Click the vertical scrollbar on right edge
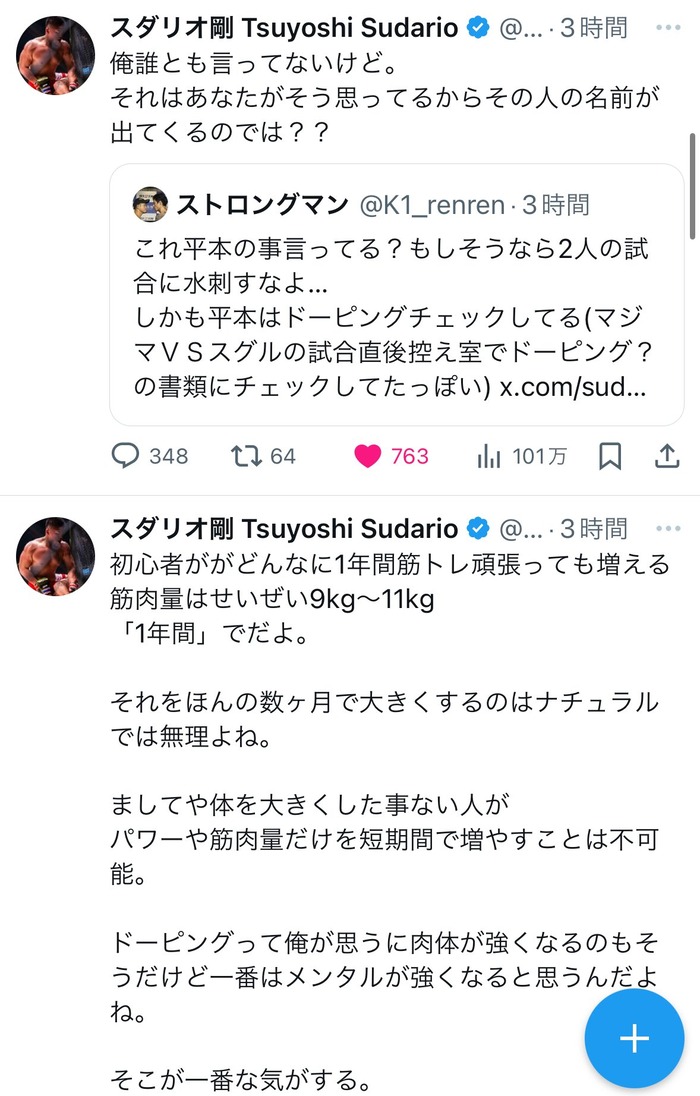 (x=692, y=186)
